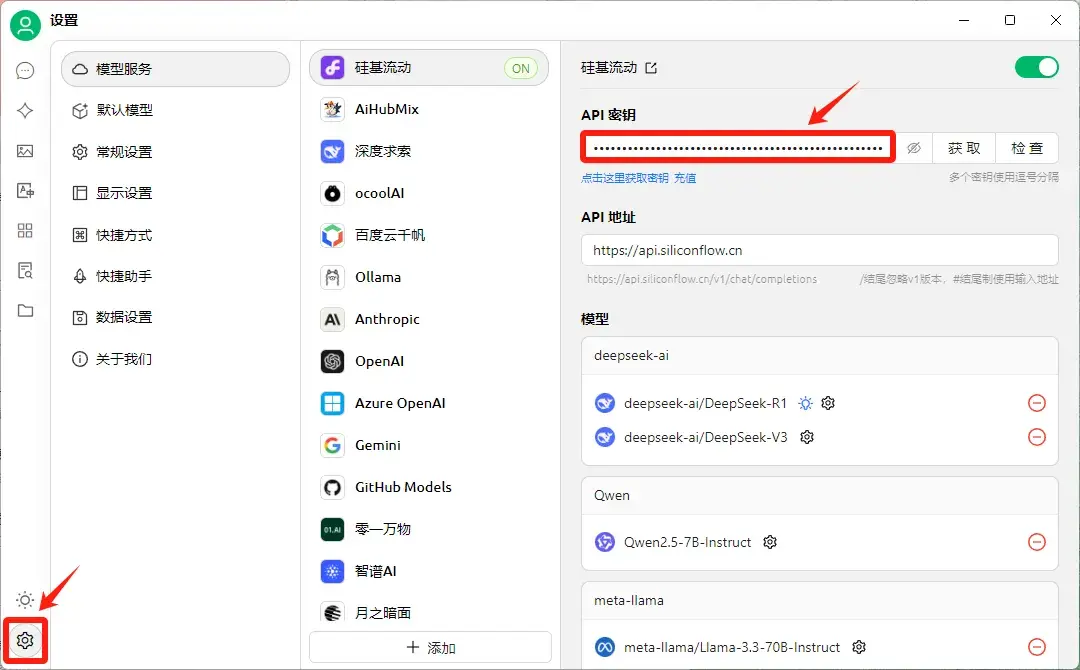Select 显示设置 settings menu
The height and width of the screenshot is (670, 1080).
(x=175, y=193)
